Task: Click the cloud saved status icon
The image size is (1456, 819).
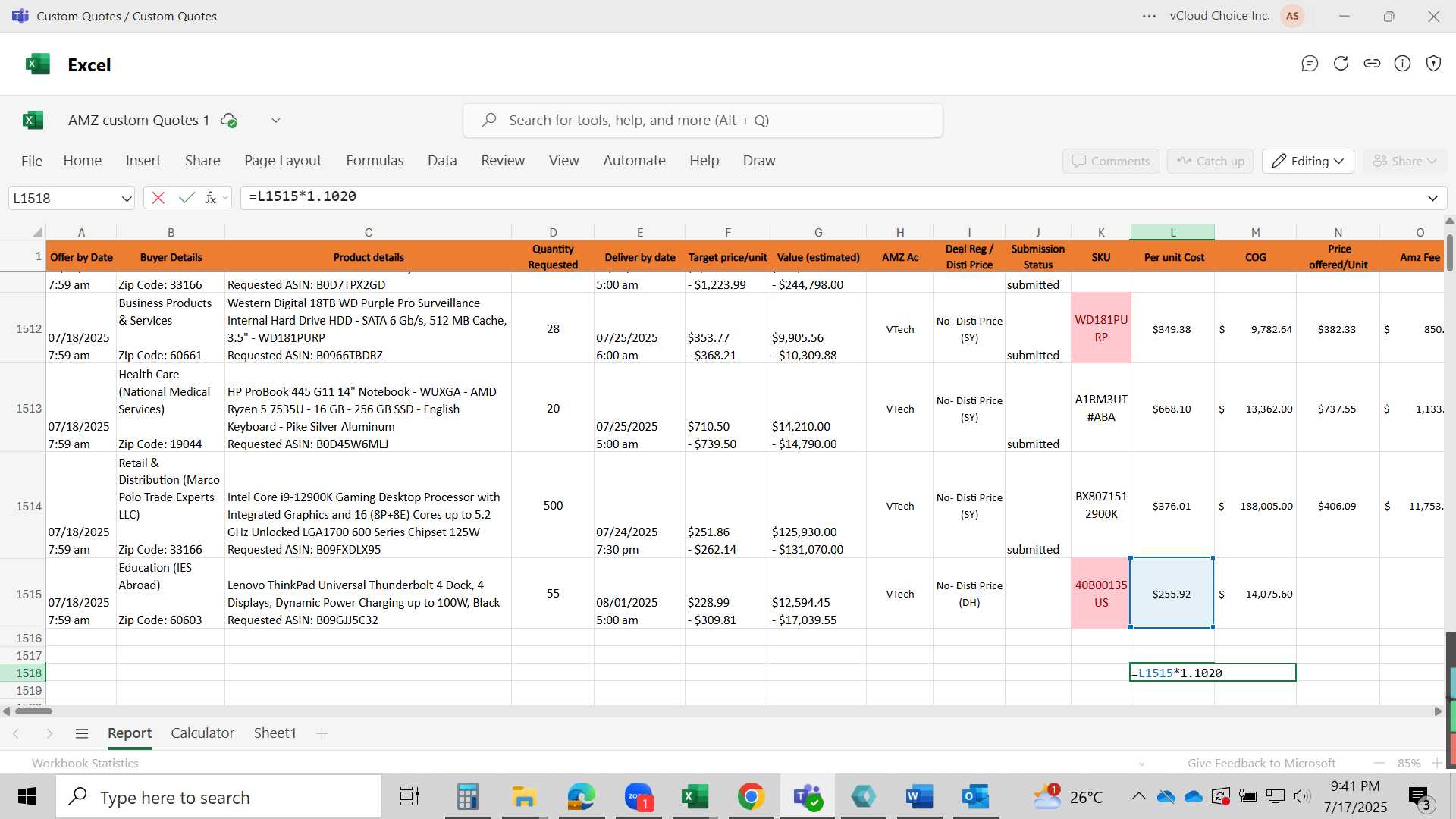Action: (x=228, y=120)
